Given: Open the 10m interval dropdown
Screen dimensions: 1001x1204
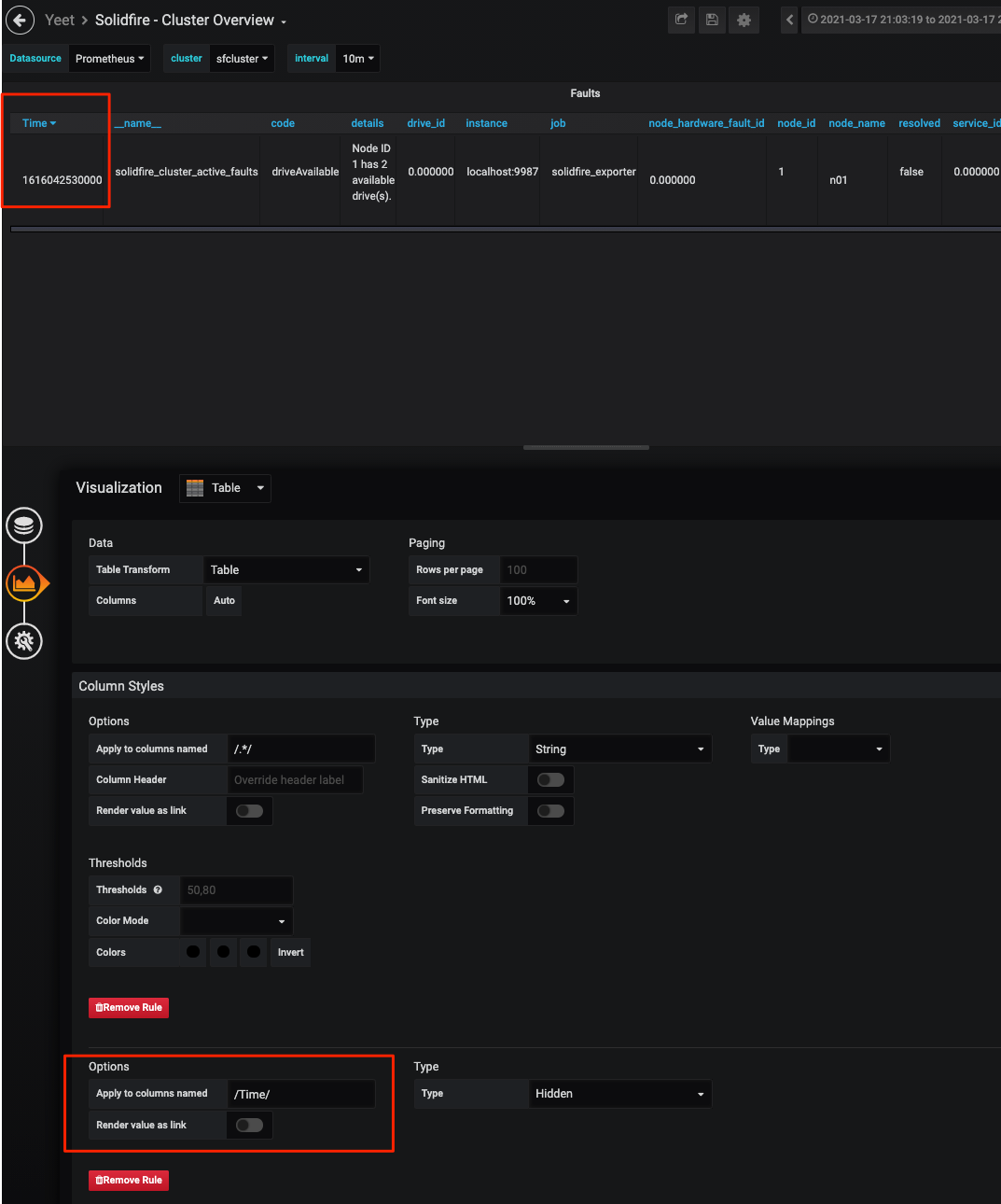Looking at the screenshot, I should tap(358, 59).
